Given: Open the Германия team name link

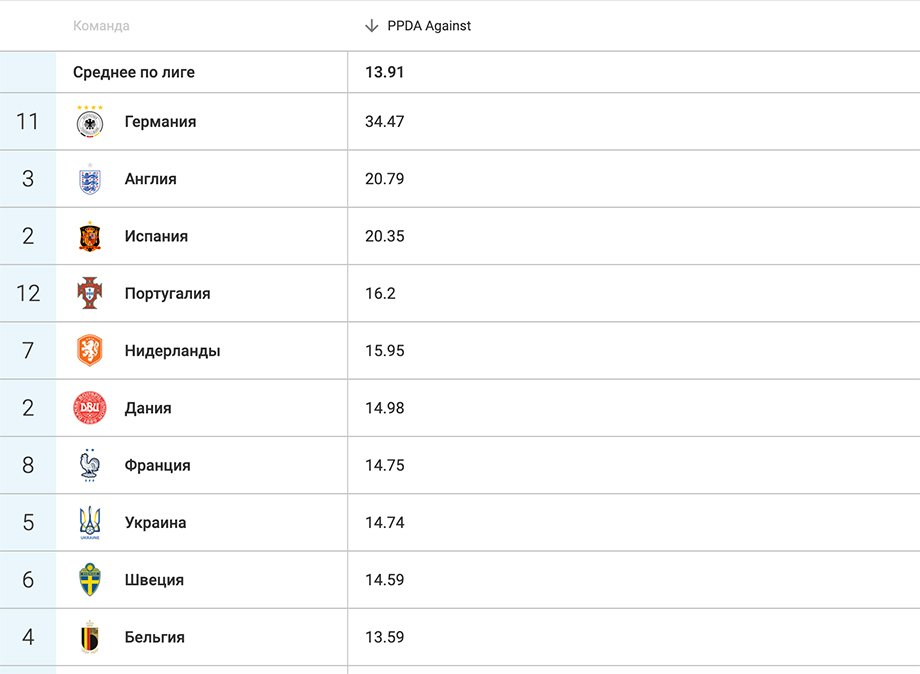Looking at the screenshot, I should (x=160, y=121).
